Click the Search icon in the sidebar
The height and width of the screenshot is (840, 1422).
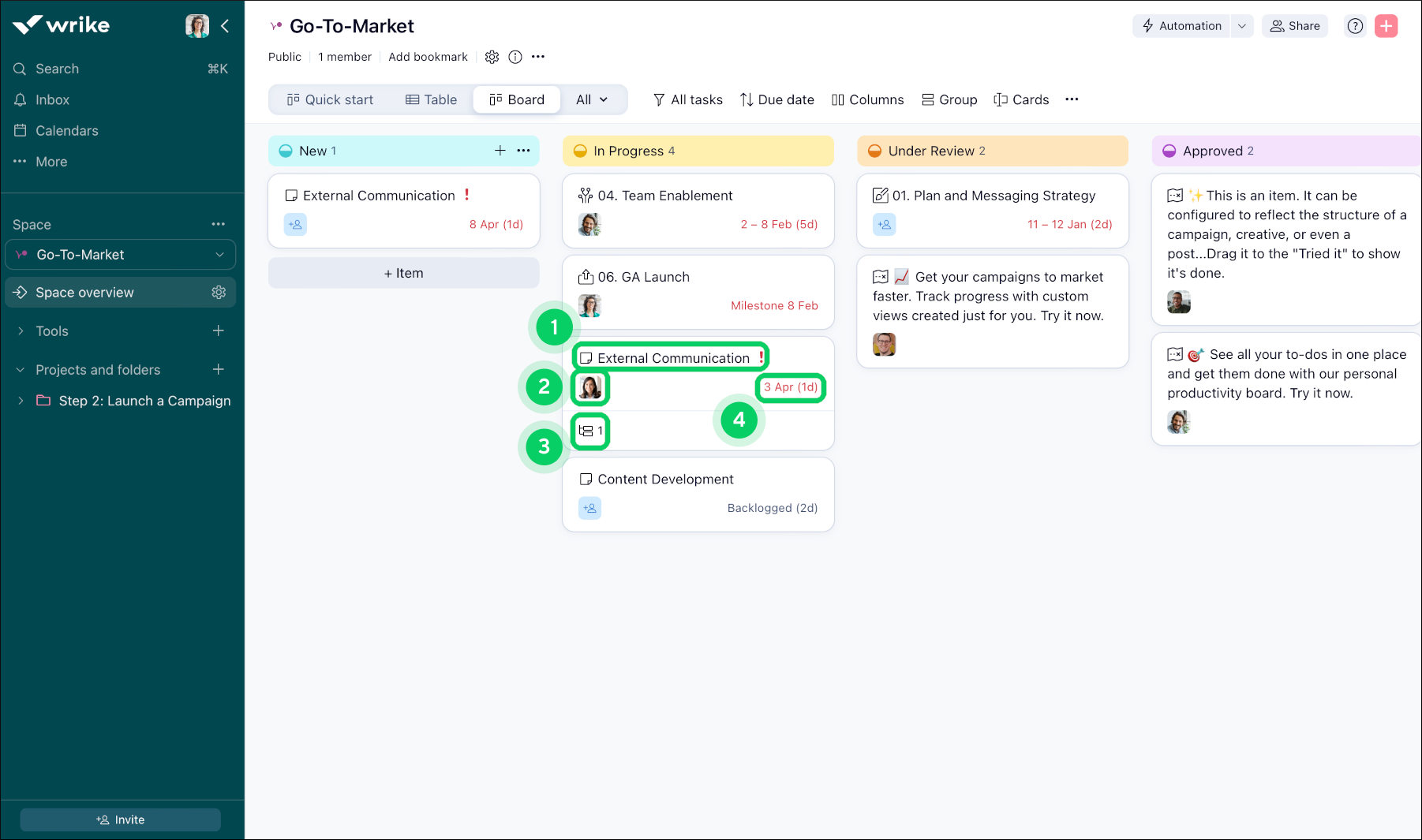(x=20, y=69)
